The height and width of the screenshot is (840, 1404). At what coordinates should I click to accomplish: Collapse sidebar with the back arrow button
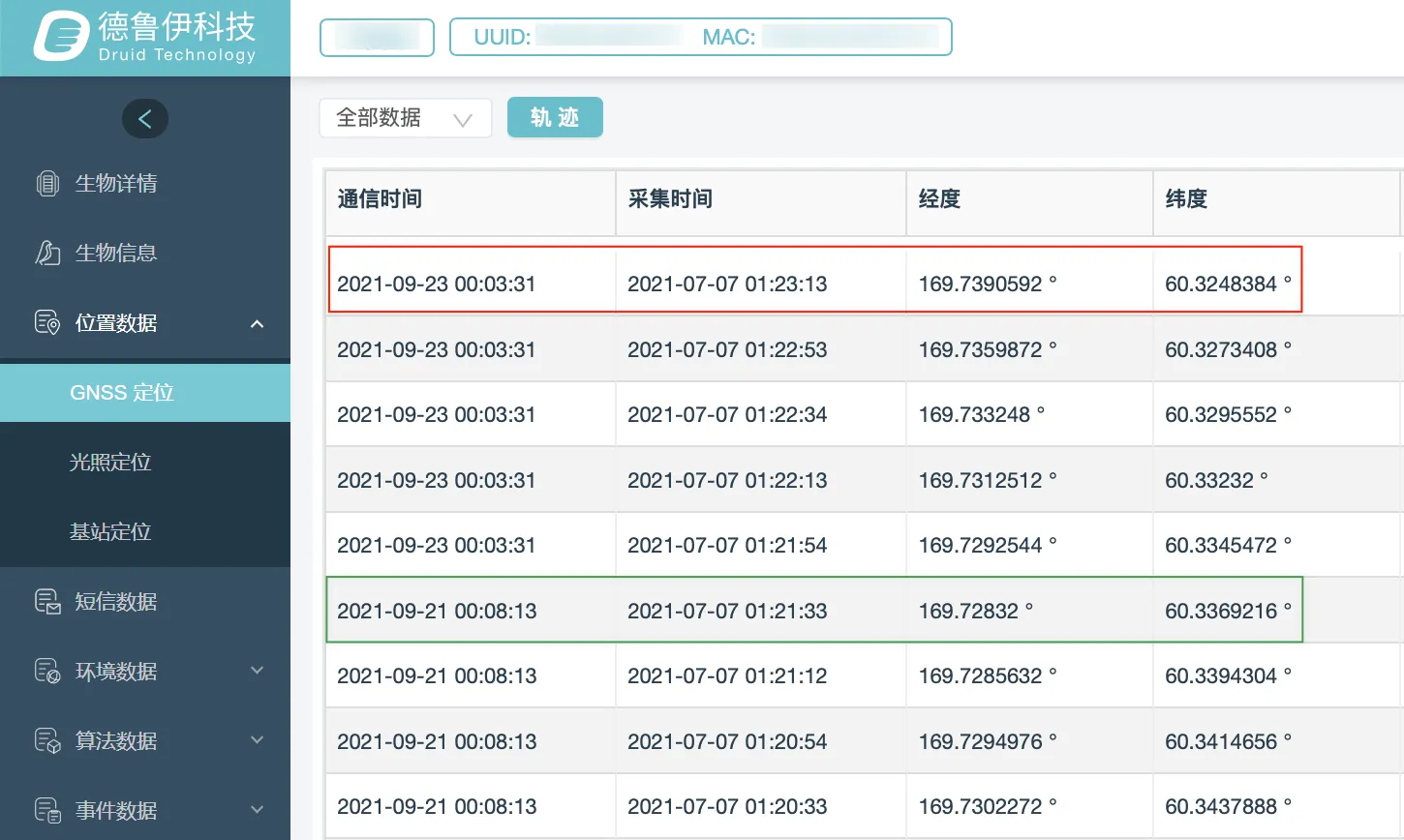[145, 119]
